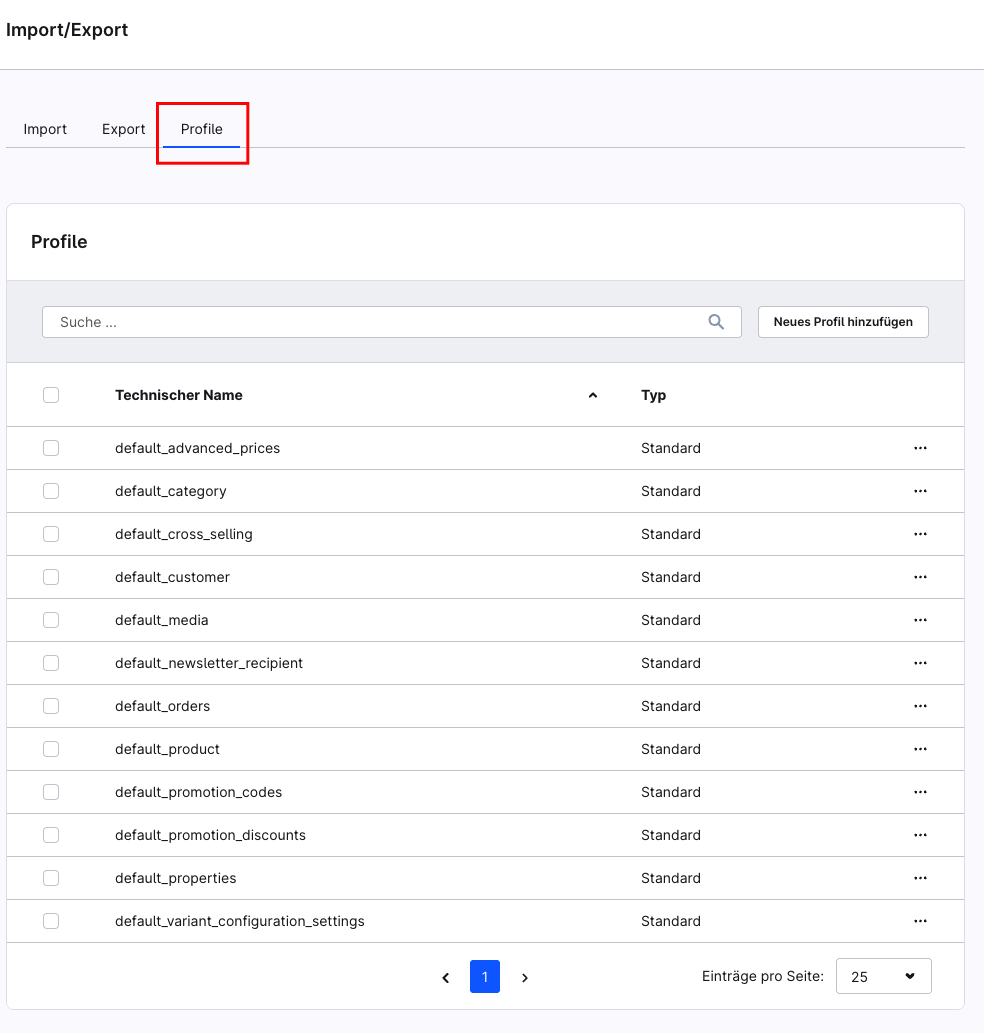
Task: Go to next page arrow
Action: point(525,977)
